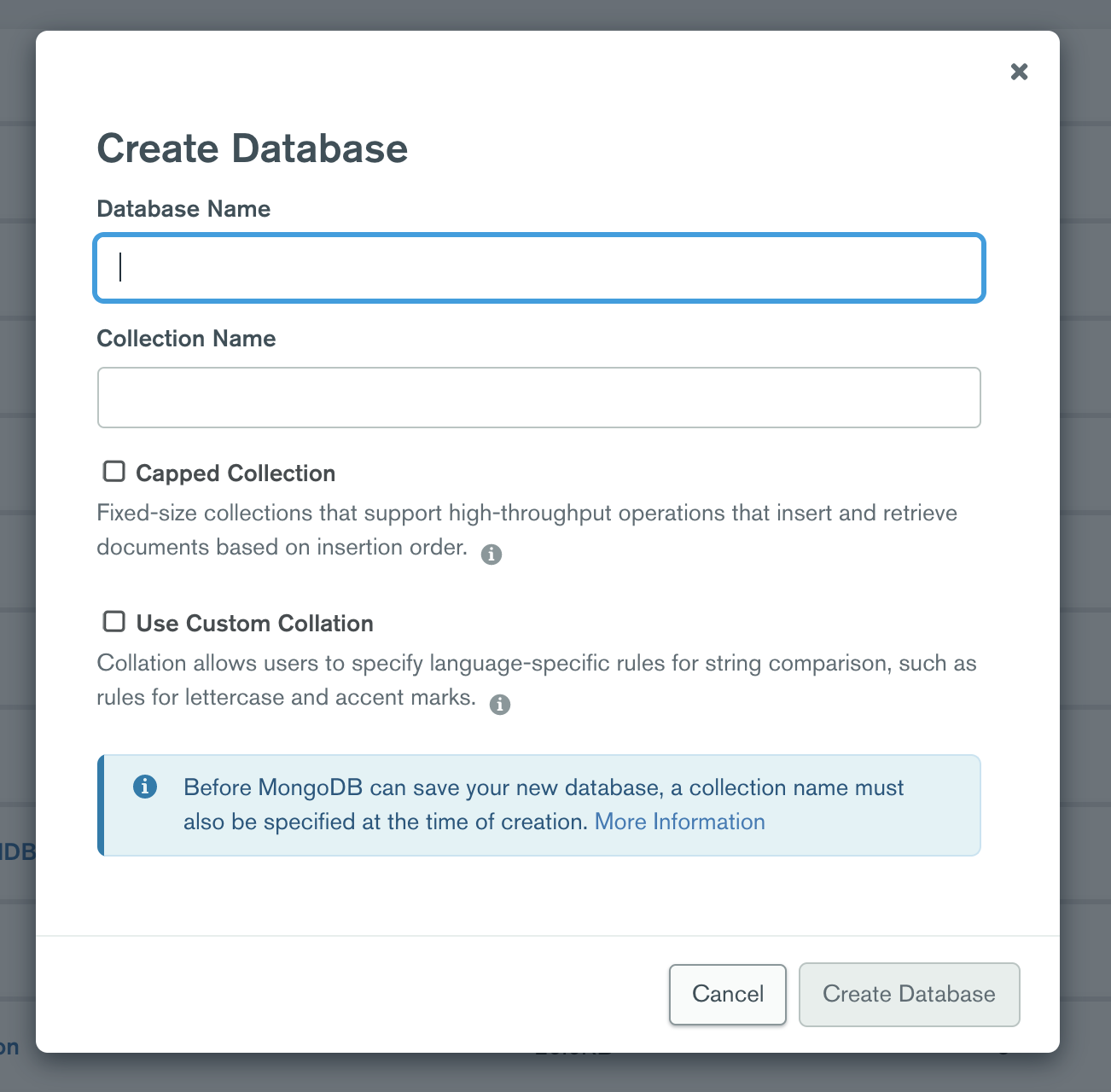Click the 'Collection Name' field label
The image size is (1111, 1092).
click(x=186, y=339)
